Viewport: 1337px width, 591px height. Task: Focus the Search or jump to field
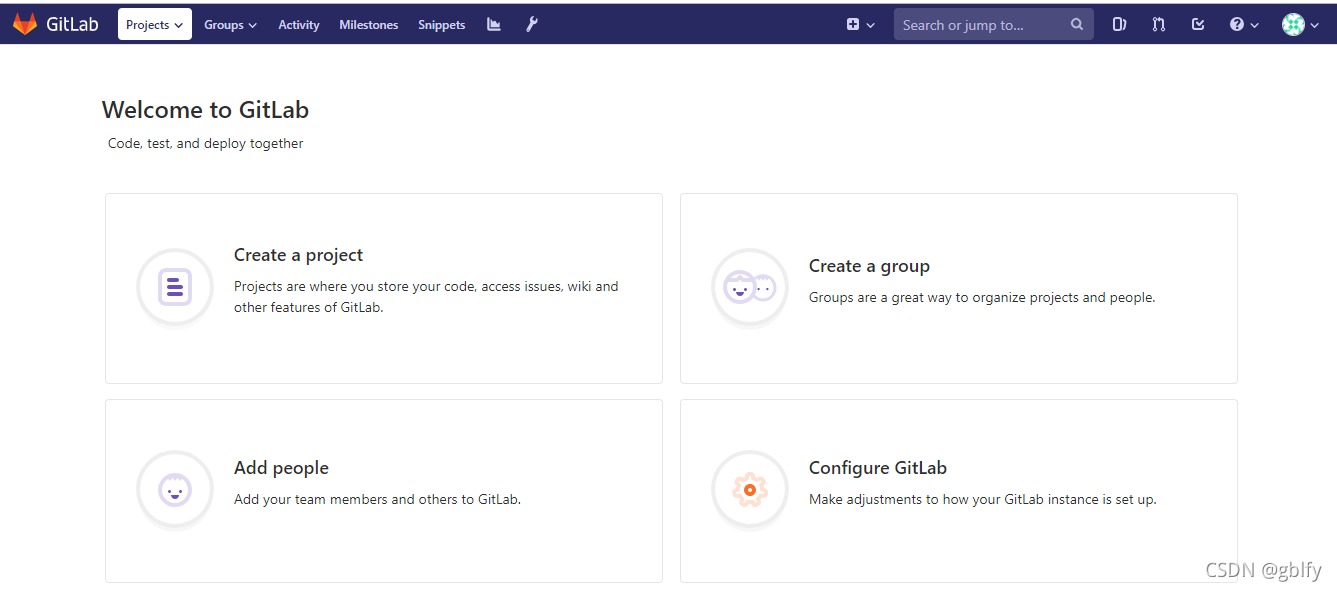(x=993, y=25)
